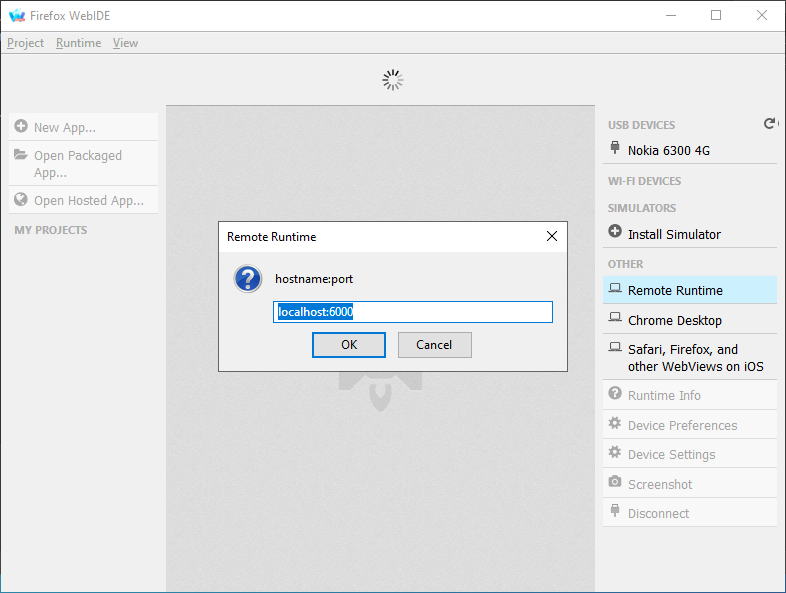Click Install Simulator text
The width and height of the screenshot is (786, 593).
(x=674, y=235)
